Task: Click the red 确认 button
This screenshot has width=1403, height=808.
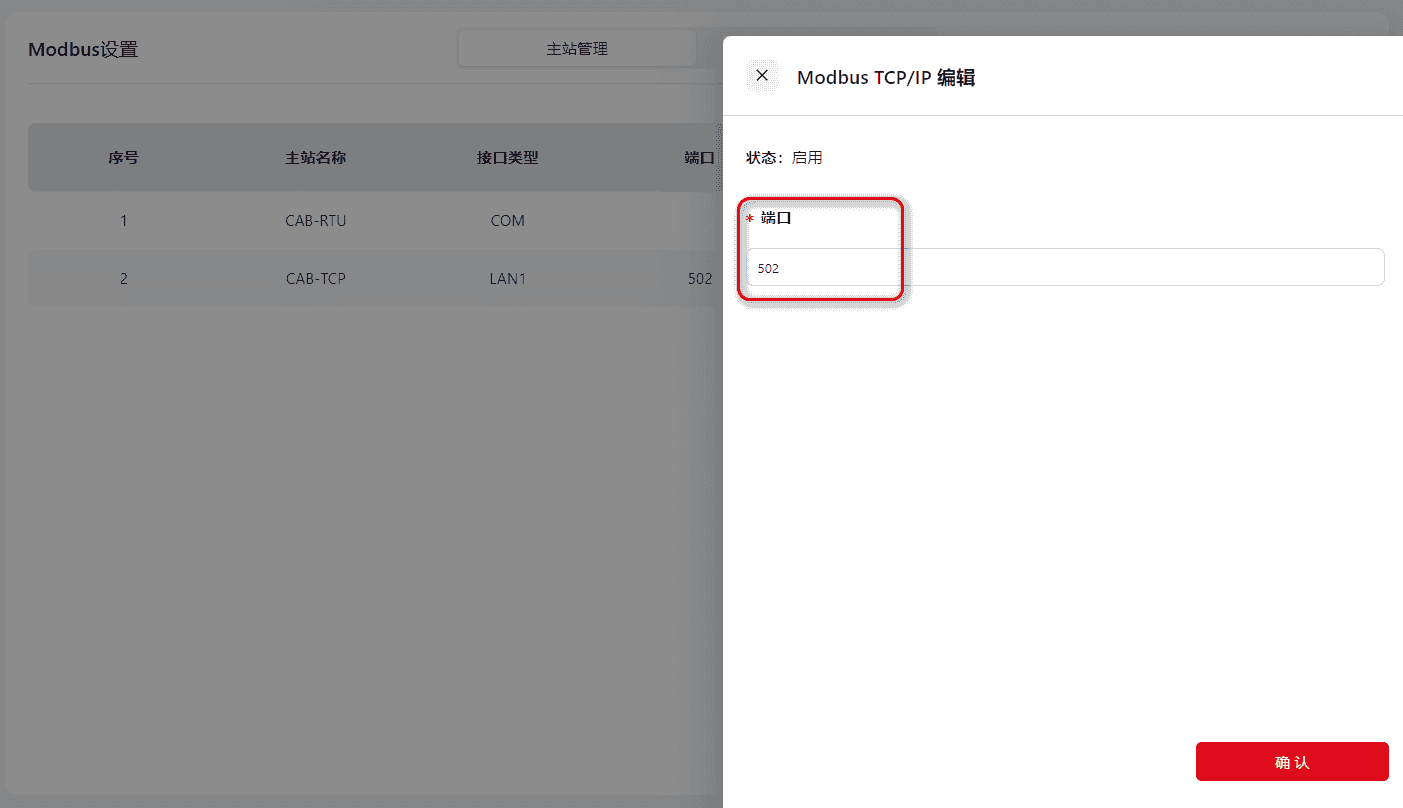Action: point(1291,762)
